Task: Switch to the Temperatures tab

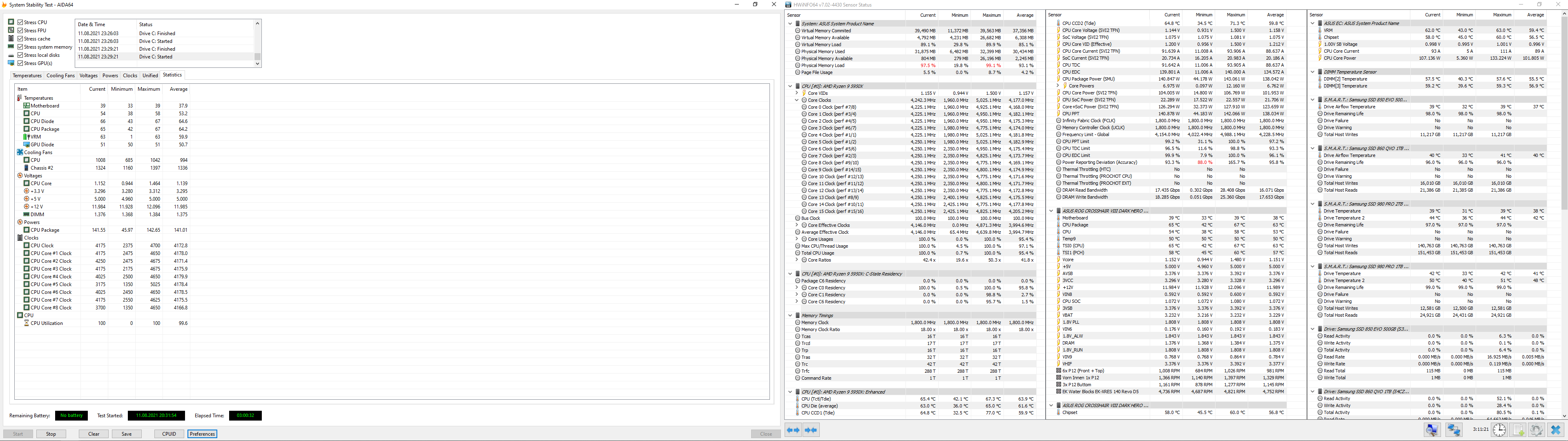Action: 27,76
